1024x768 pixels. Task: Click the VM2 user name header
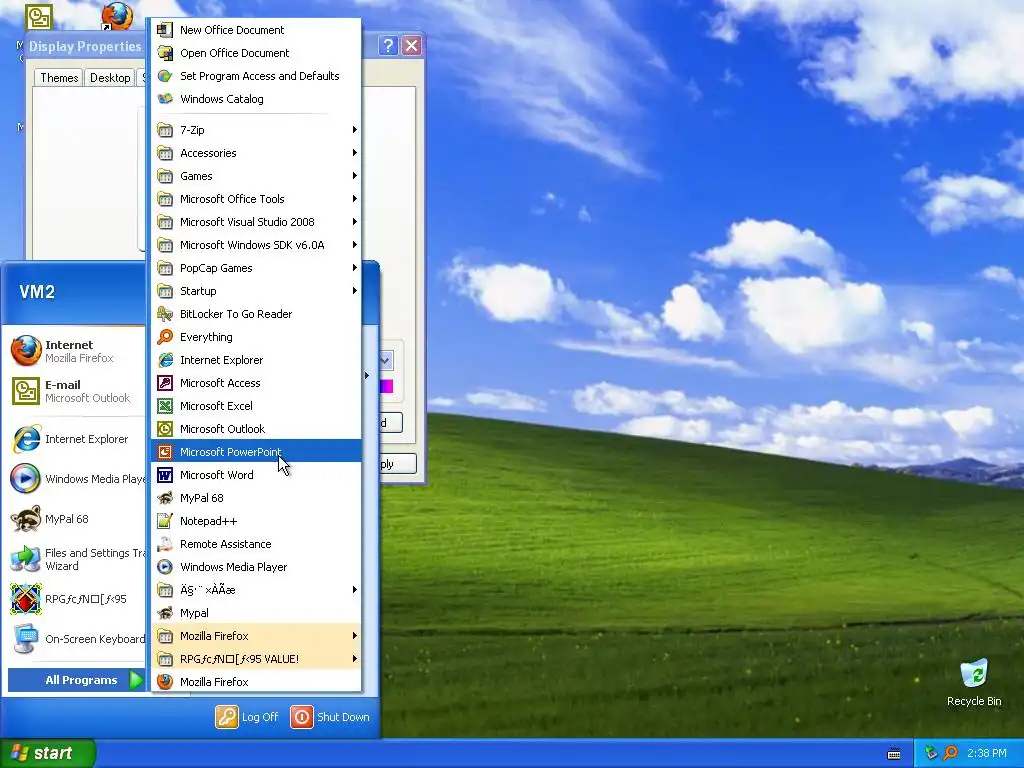click(x=37, y=292)
